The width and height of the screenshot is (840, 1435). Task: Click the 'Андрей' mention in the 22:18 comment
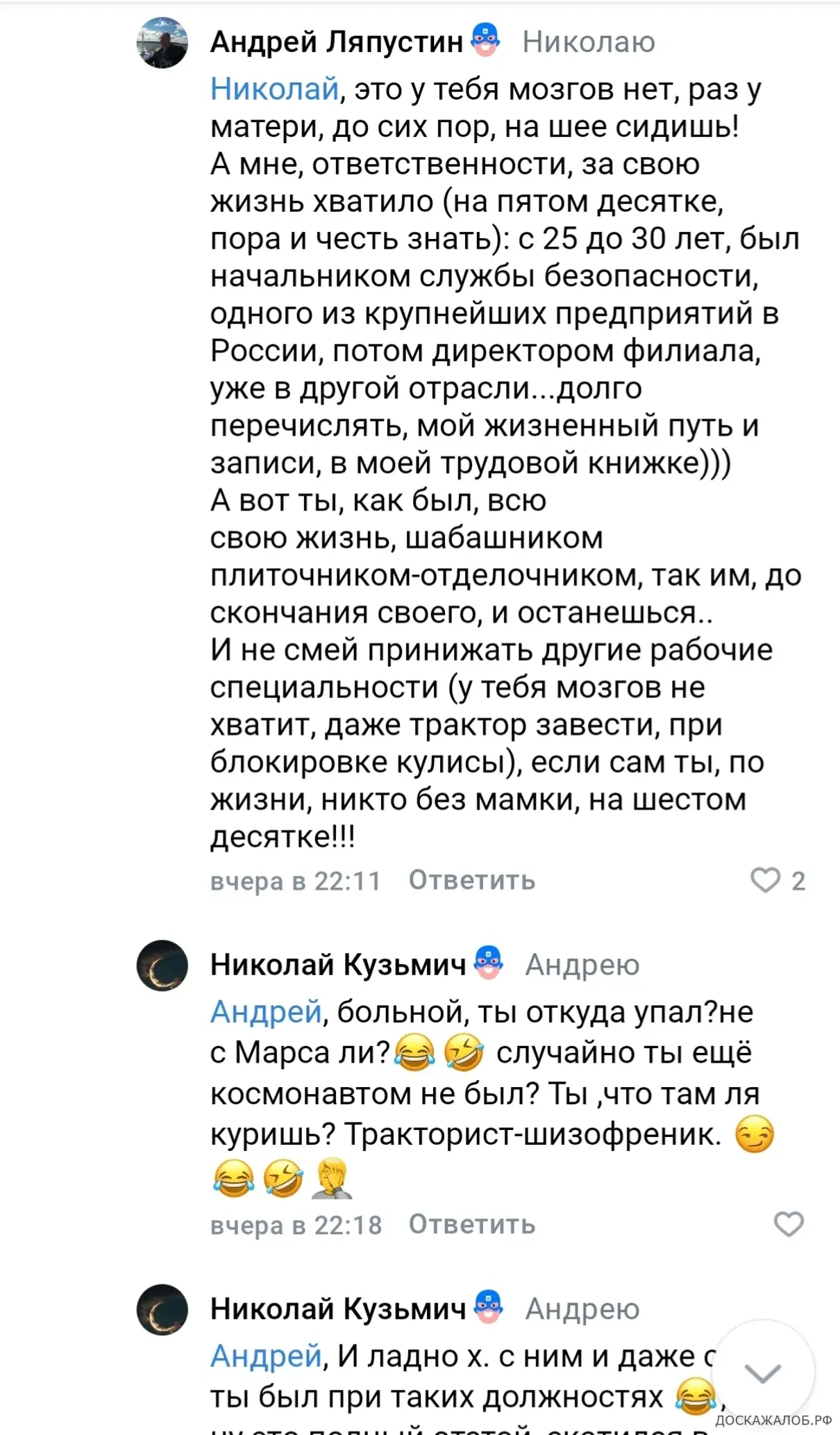click(x=266, y=1012)
